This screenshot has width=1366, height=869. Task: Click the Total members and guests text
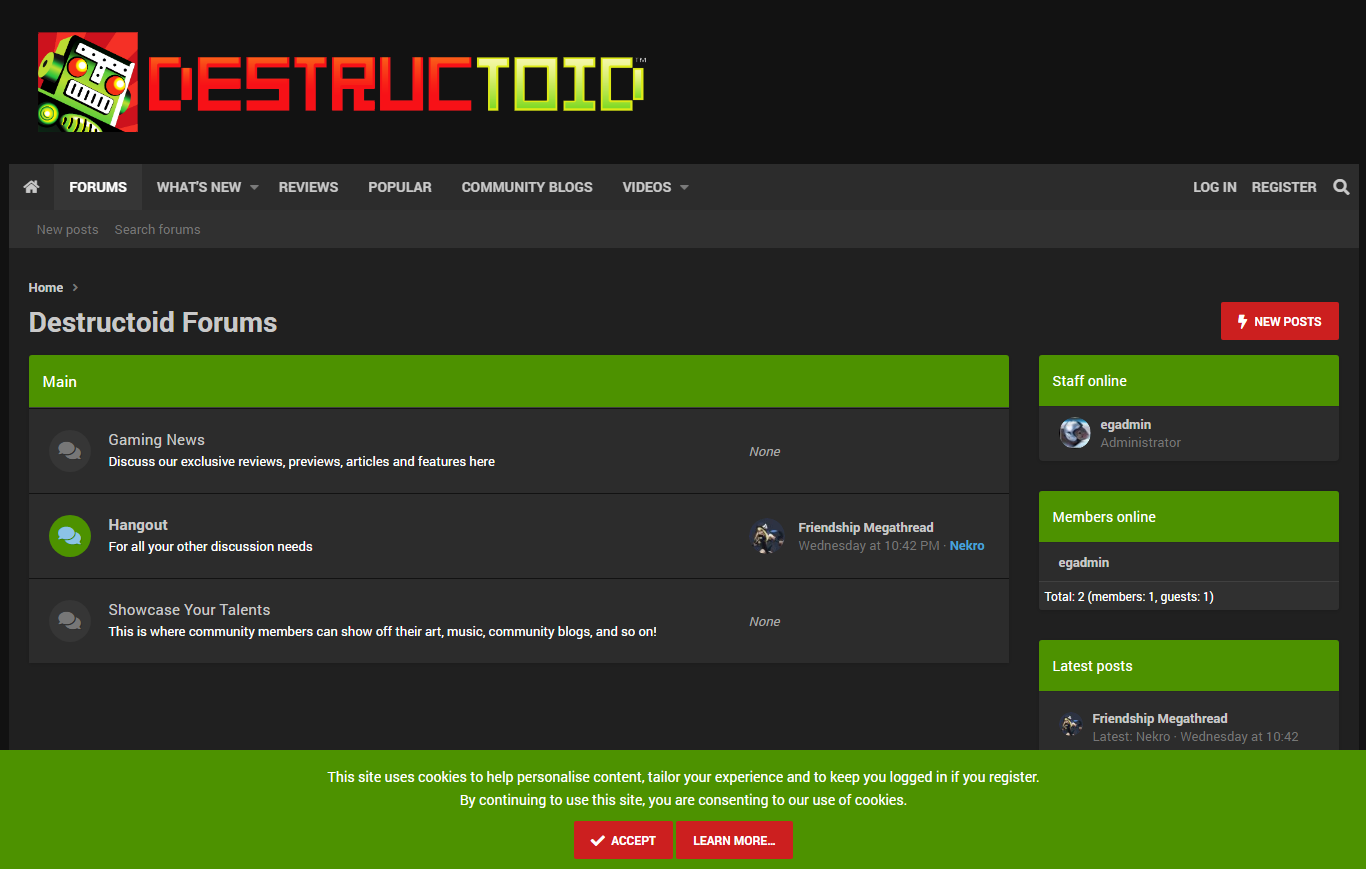point(1129,597)
